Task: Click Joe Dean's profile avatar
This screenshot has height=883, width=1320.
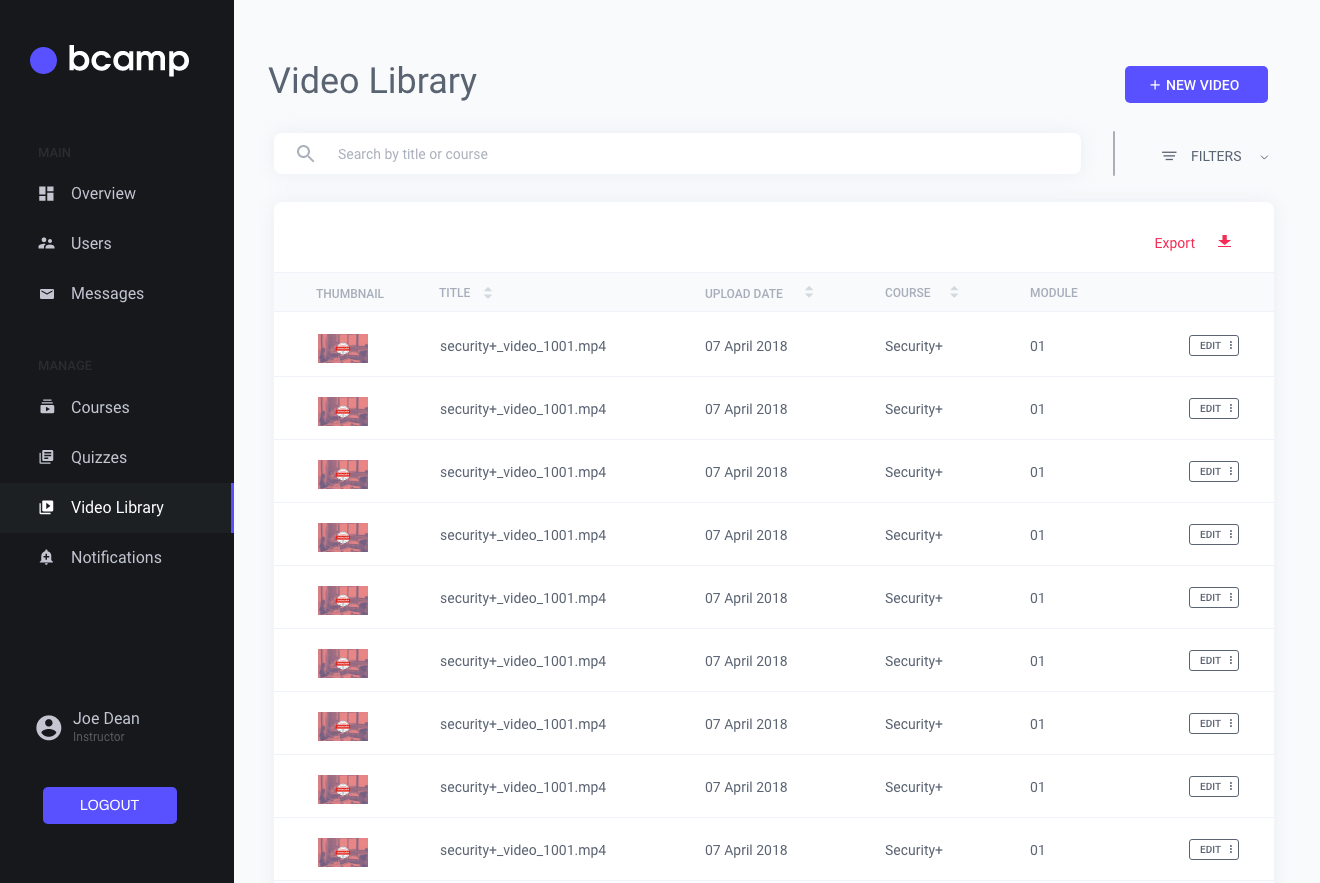Action: pyautogui.click(x=48, y=727)
